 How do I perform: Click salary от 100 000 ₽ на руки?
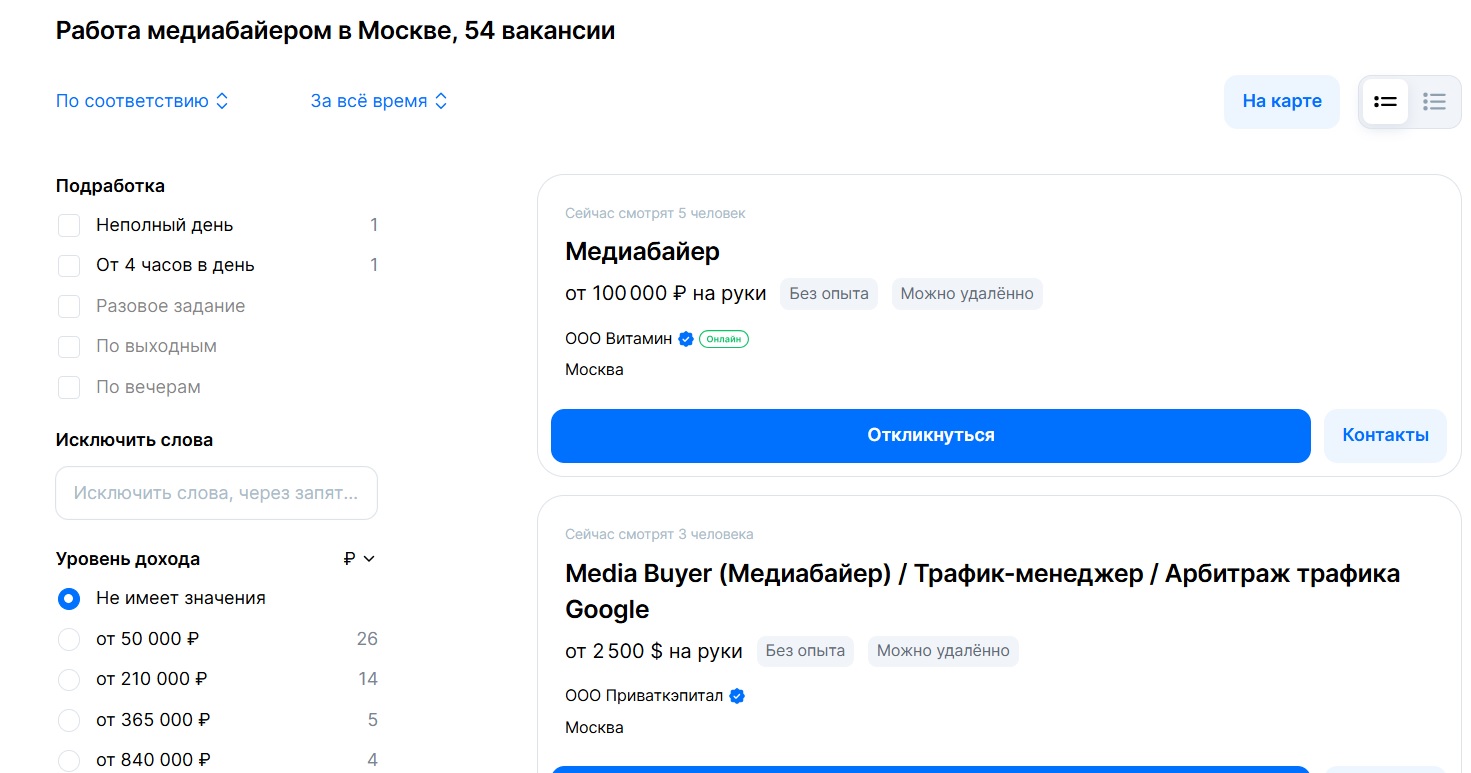coord(666,294)
